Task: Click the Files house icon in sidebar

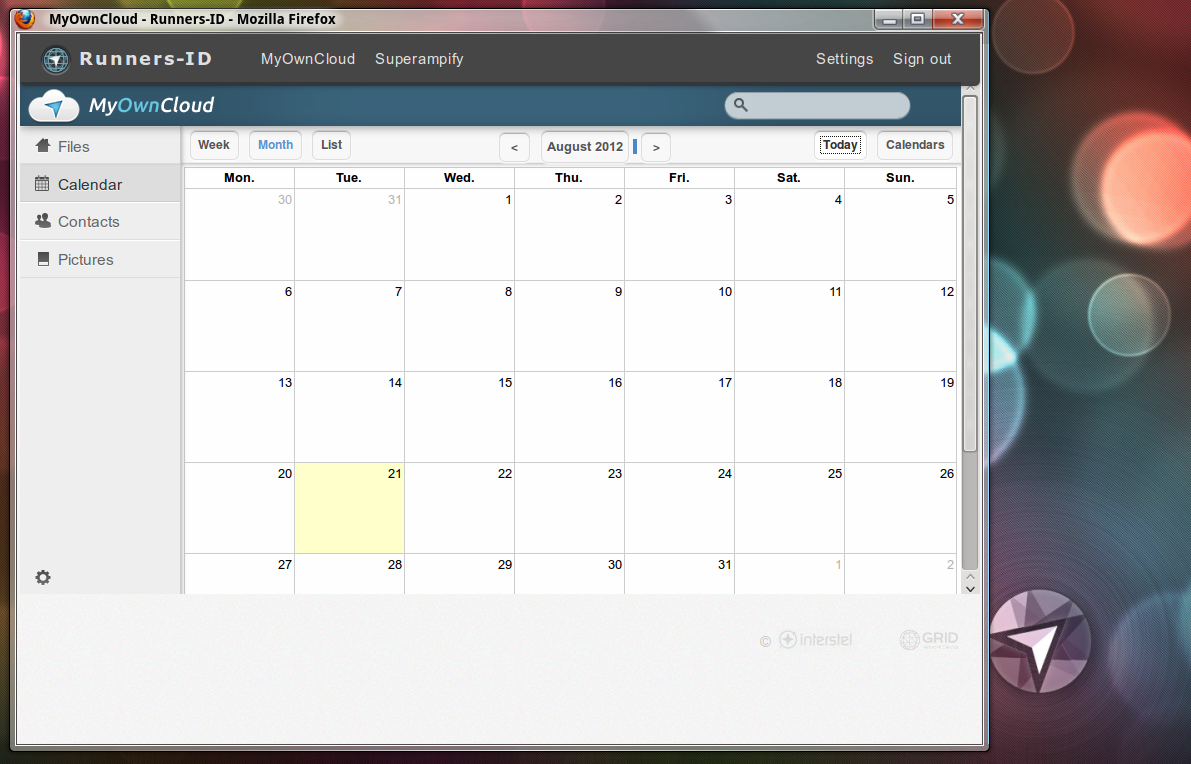Action: [43, 146]
